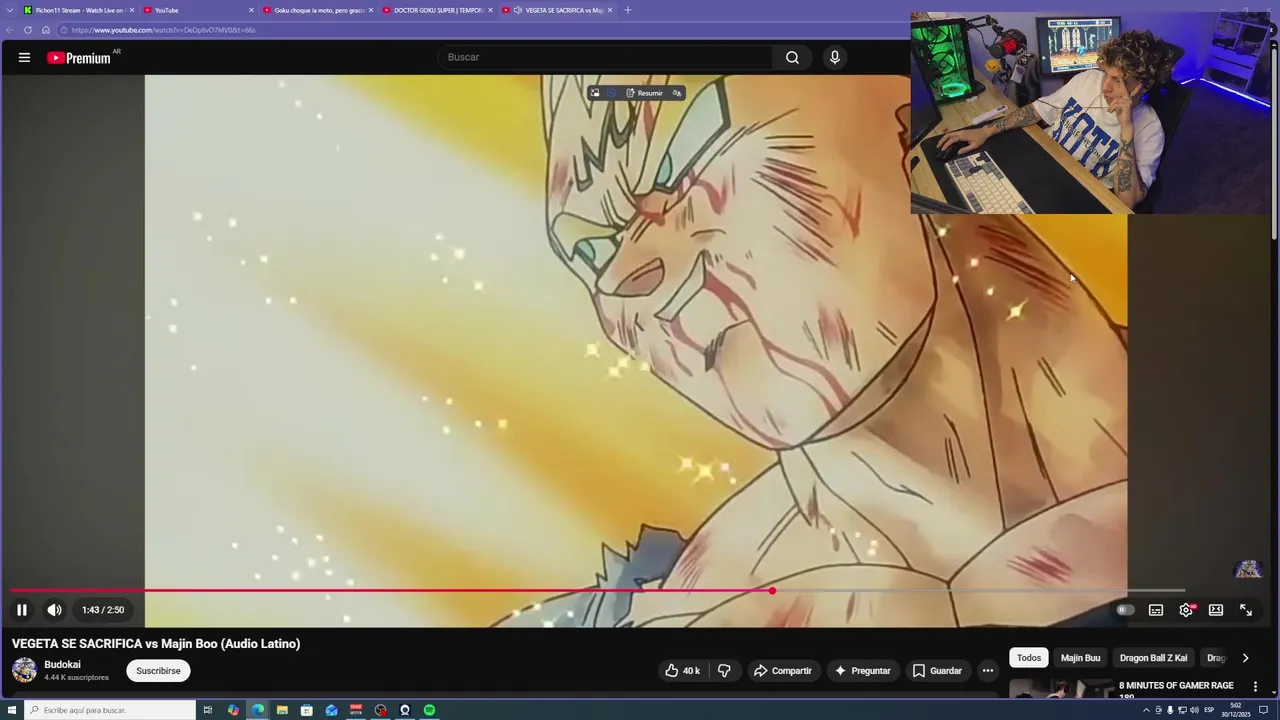
Task: Switch to Goku choque la moto tab
Action: pyautogui.click(x=317, y=10)
